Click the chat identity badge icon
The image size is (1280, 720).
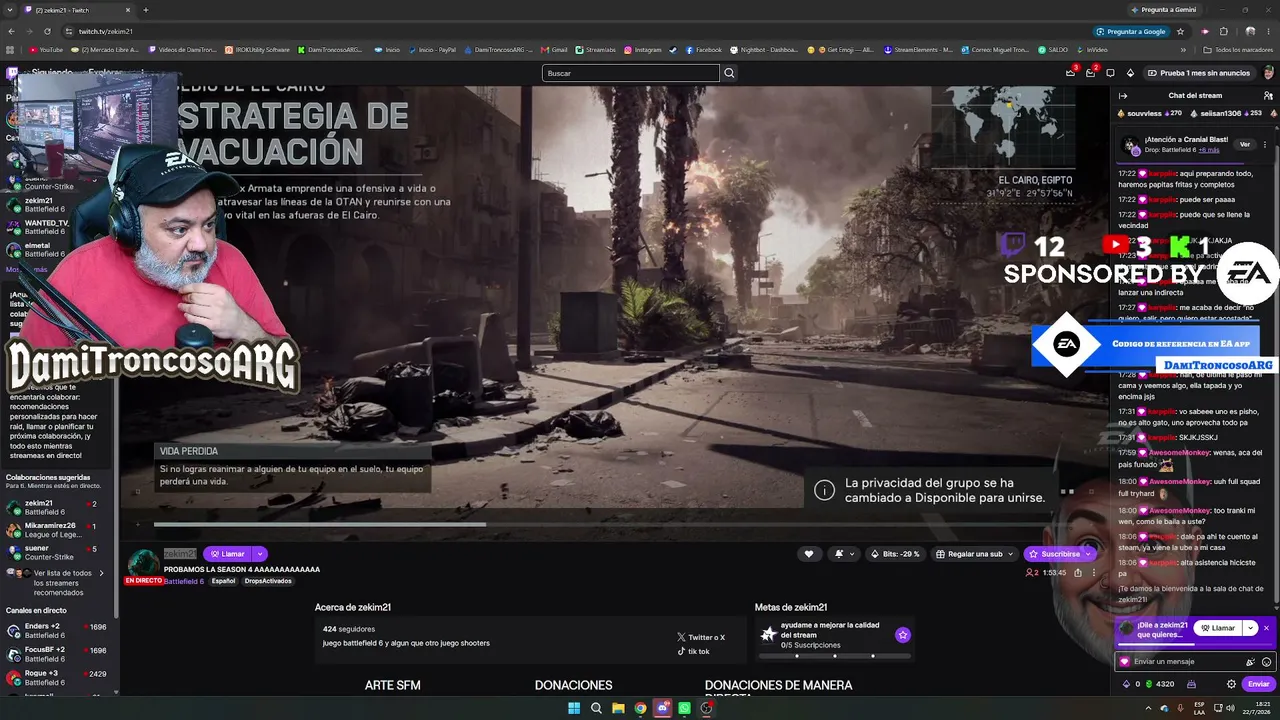click(x=1125, y=662)
